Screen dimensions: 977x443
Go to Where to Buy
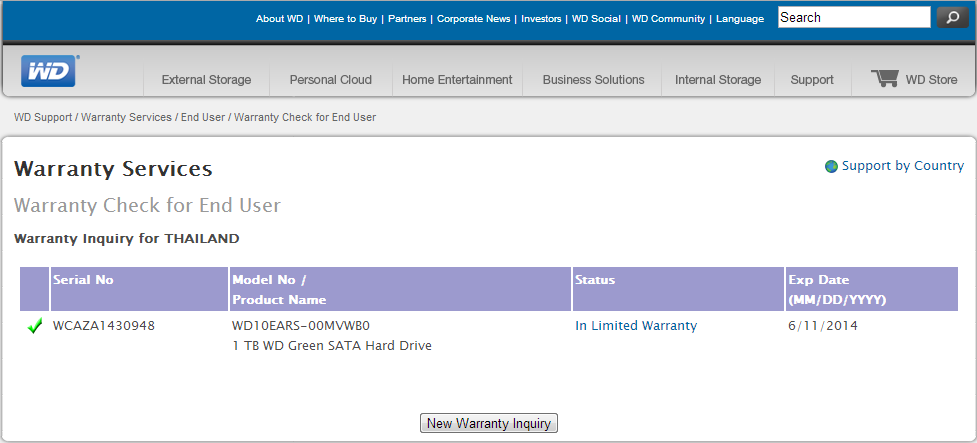(x=346, y=19)
